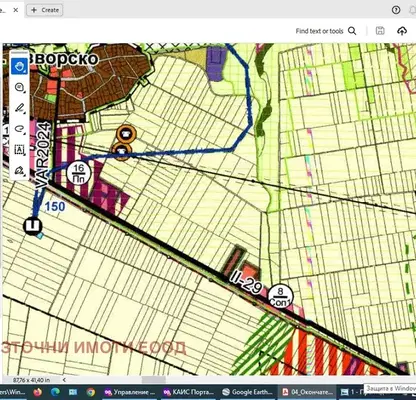Viewport: 416px width, 400px height.
Task: Select the highlighter pen tool
Action: click(x=20, y=108)
